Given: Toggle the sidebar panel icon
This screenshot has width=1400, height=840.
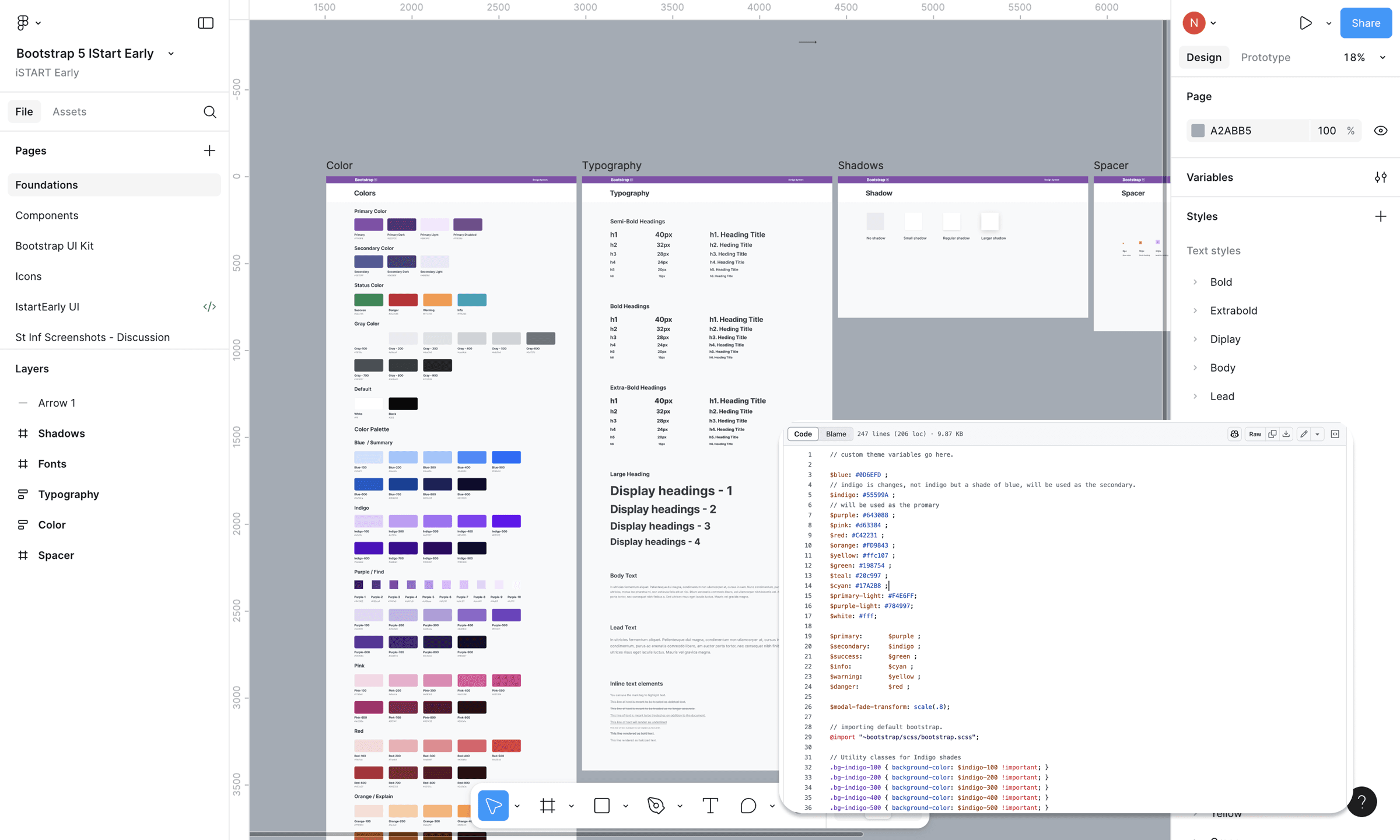Looking at the screenshot, I should coord(205,23).
